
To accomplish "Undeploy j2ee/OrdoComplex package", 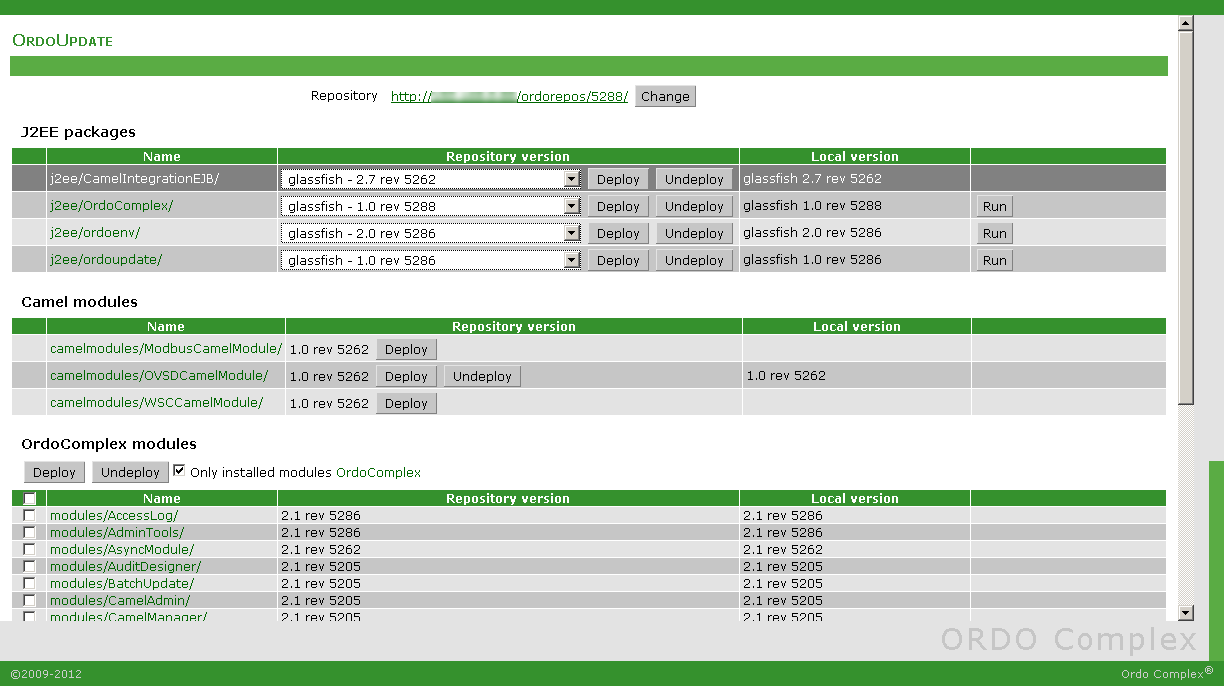I will 694,206.
